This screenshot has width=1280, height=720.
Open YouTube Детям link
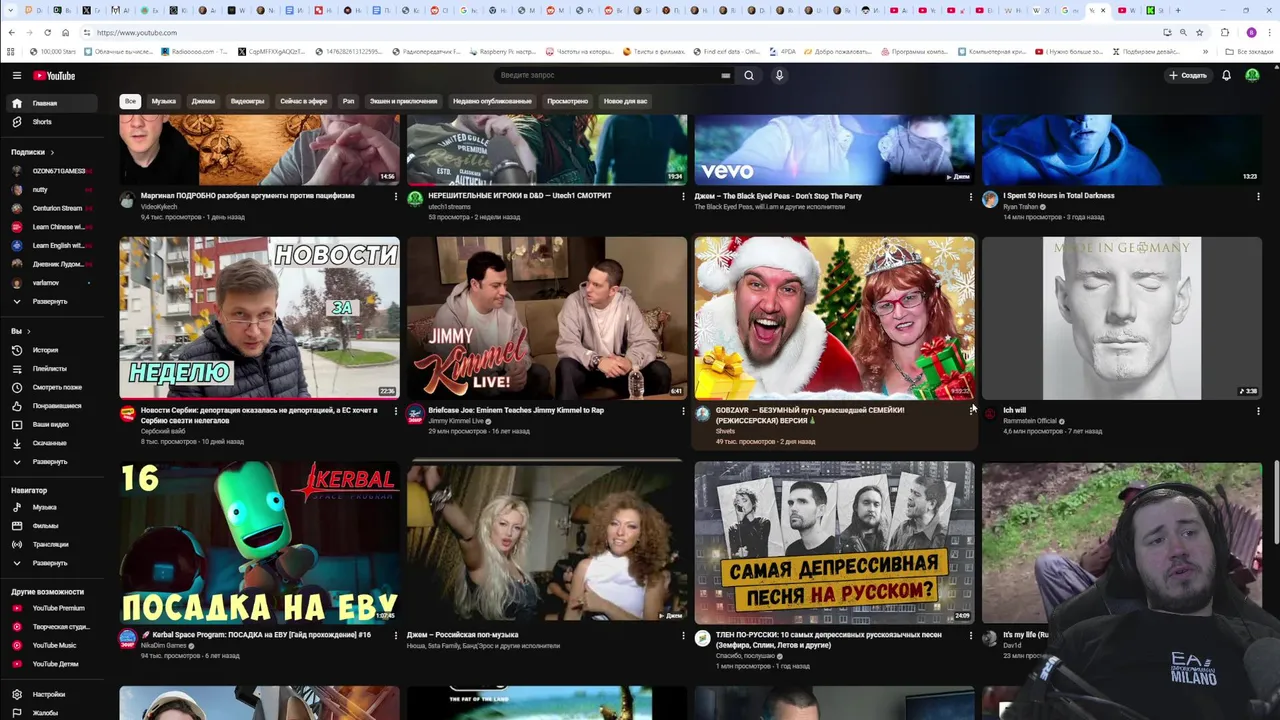(x=52, y=664)
